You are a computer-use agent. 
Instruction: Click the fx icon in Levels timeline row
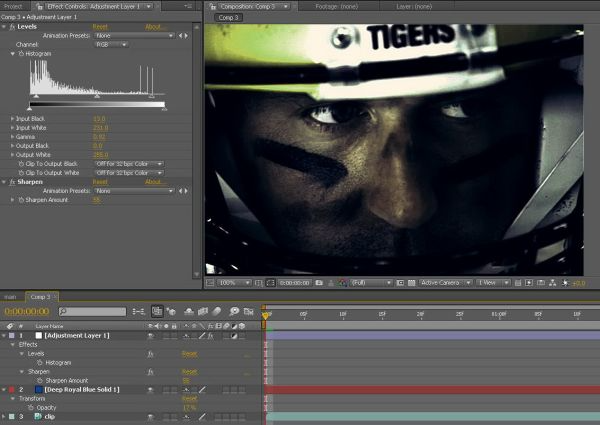[x=150, y=354]
